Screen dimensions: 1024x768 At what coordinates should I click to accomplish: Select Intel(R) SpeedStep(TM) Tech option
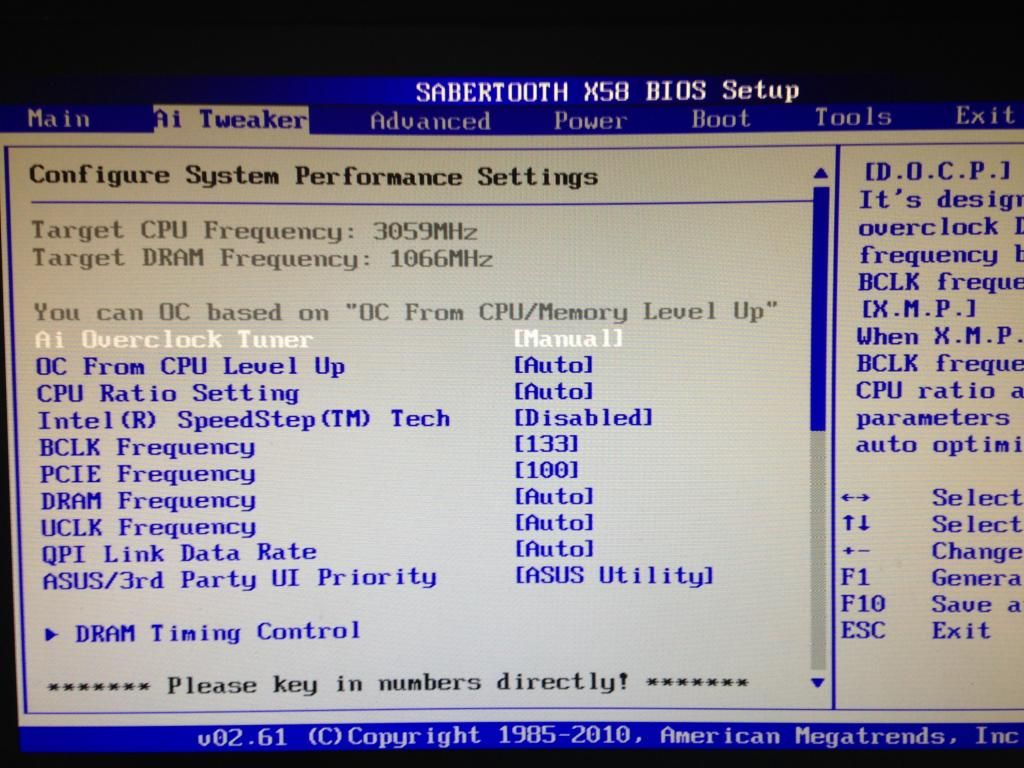tap(244, 419)
